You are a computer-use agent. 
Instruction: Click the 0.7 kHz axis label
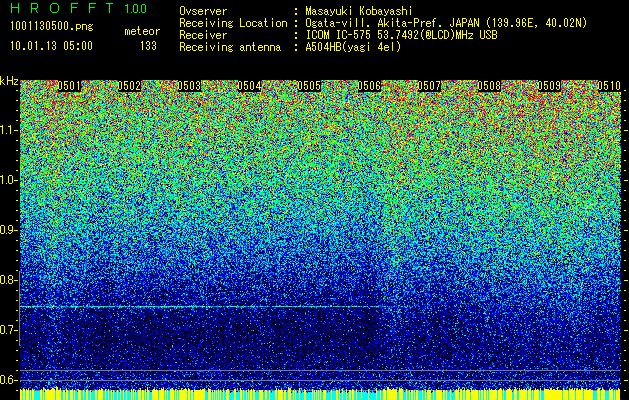[9, 330]
